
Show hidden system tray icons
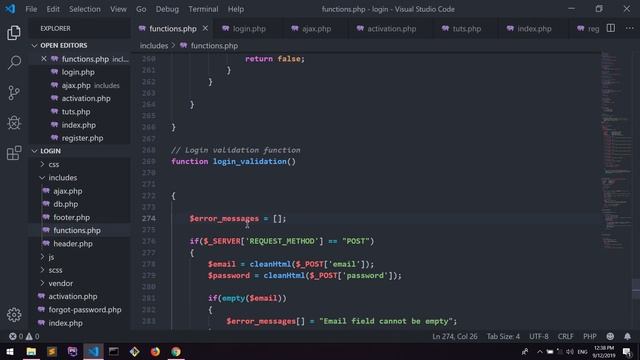[x=540, y=351]
